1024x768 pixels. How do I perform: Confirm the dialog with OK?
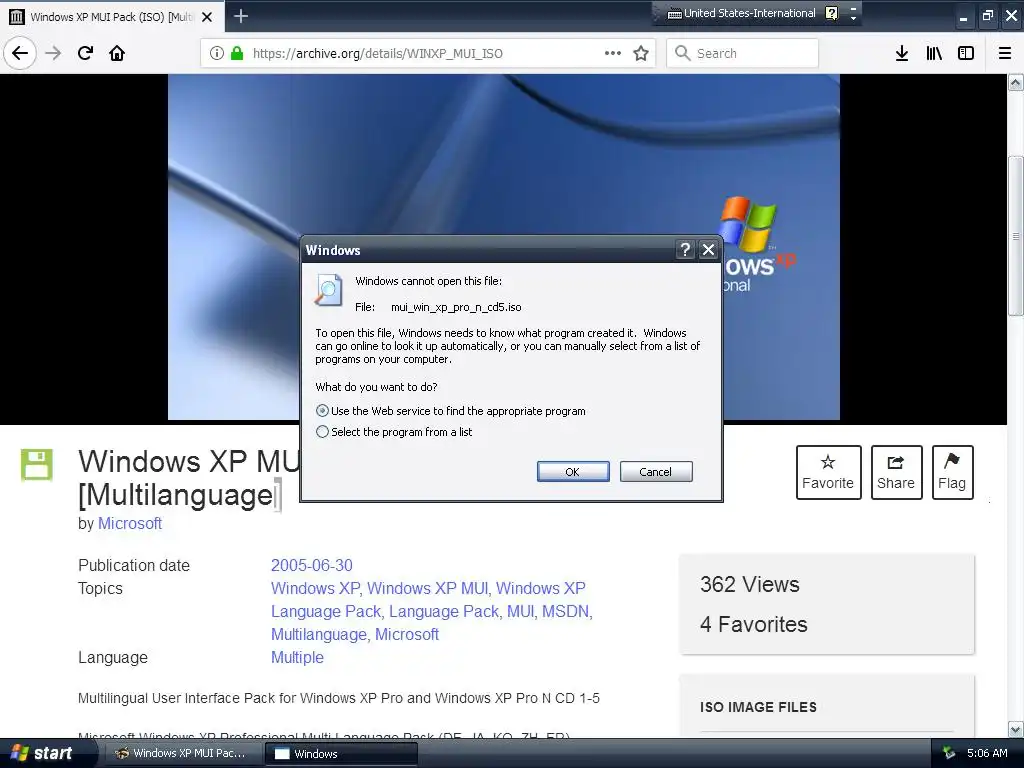pyautogui.click(x=573, y=472)
